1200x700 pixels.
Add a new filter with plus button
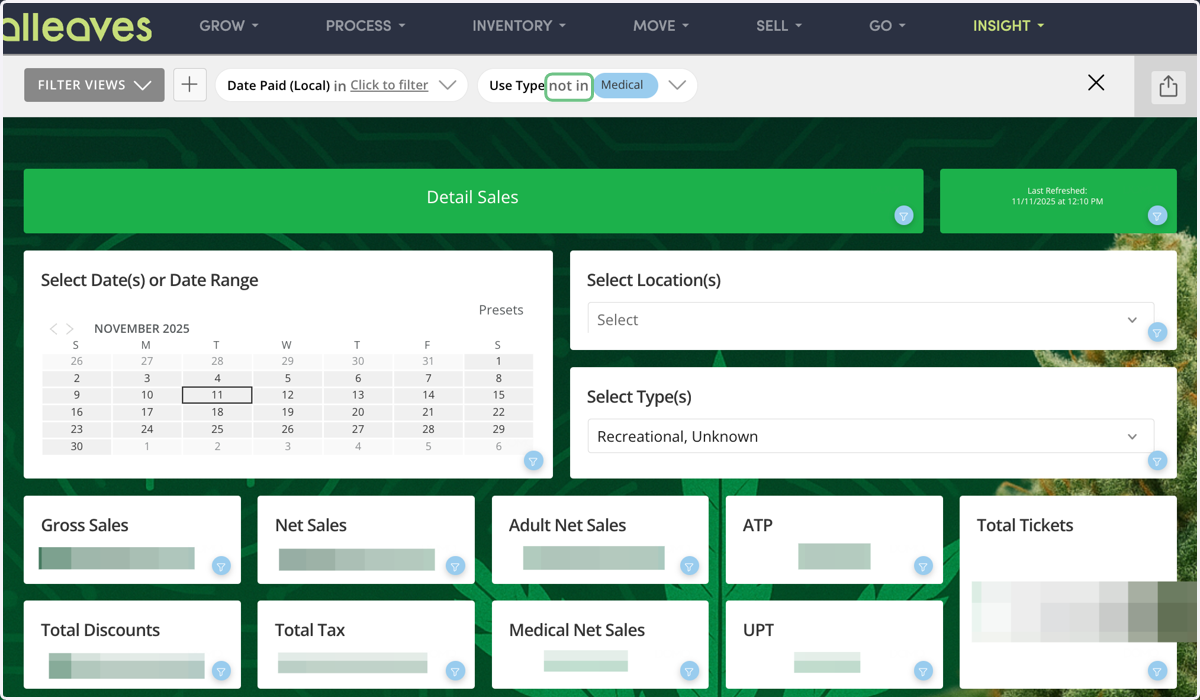coord(190,85)
